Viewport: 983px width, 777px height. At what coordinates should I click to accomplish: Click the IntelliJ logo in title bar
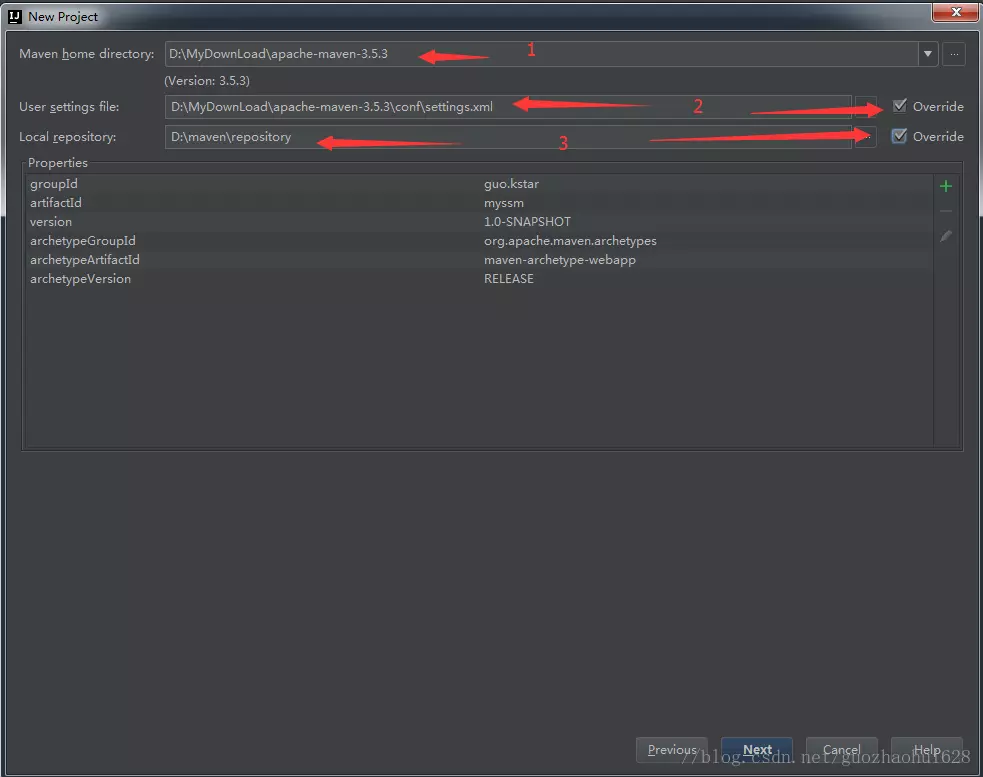click(14, 17)
